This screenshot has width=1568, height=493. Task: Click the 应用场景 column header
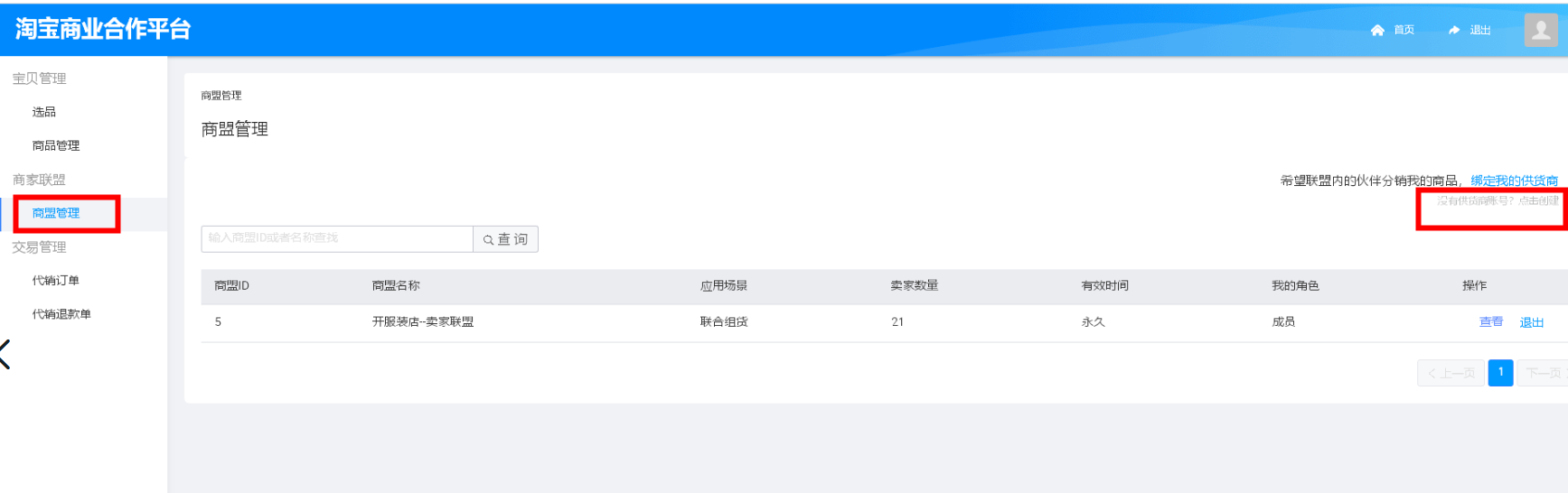pos(724,286)
